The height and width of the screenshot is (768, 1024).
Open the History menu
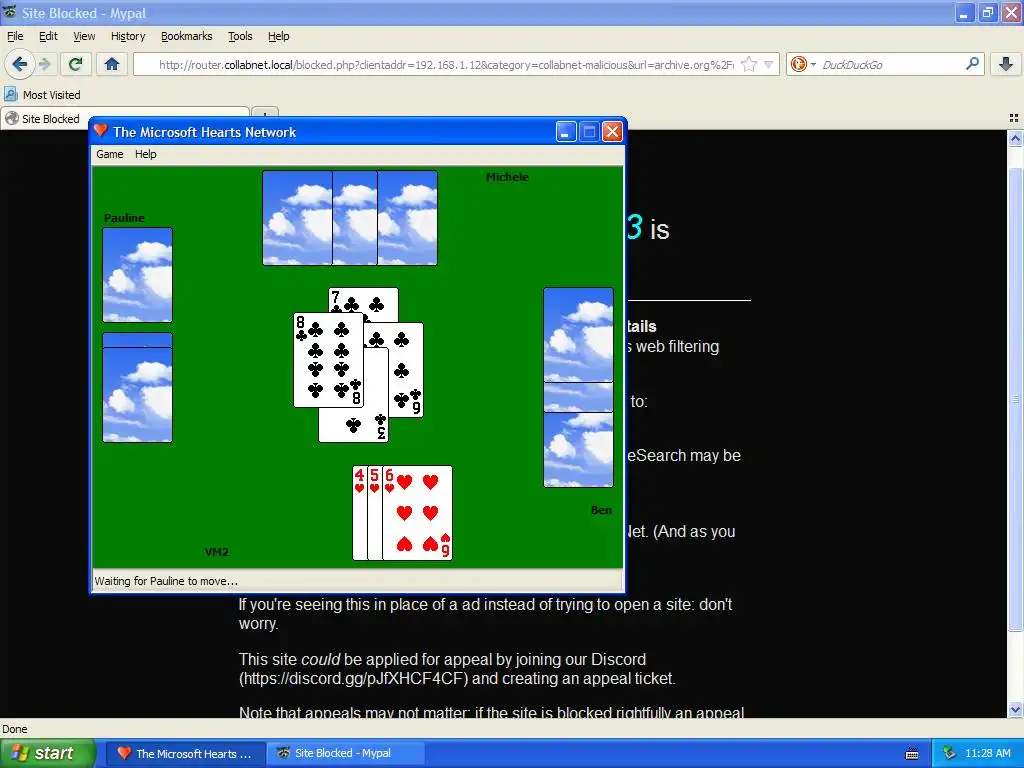coord(128,36)
